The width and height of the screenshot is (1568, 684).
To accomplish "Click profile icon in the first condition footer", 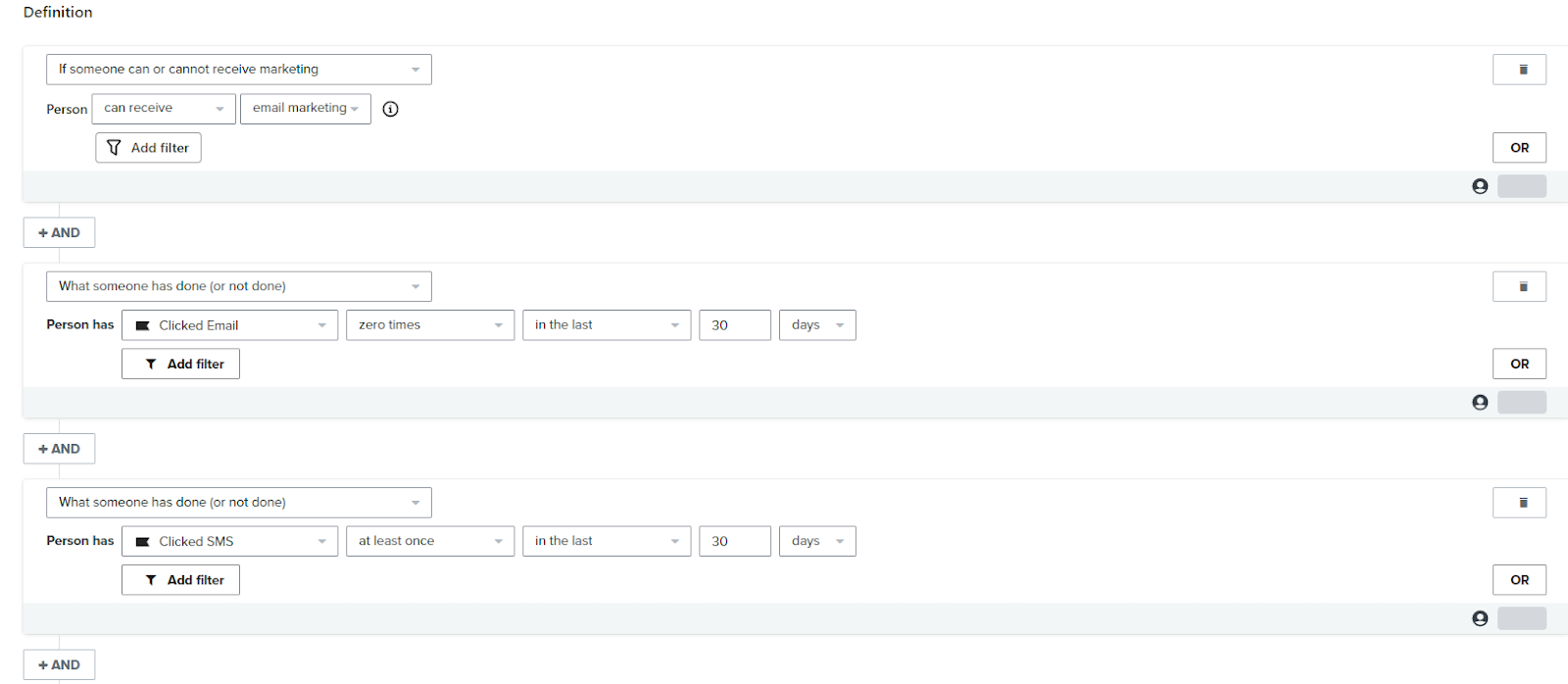I will click(x=1480, y=186).
